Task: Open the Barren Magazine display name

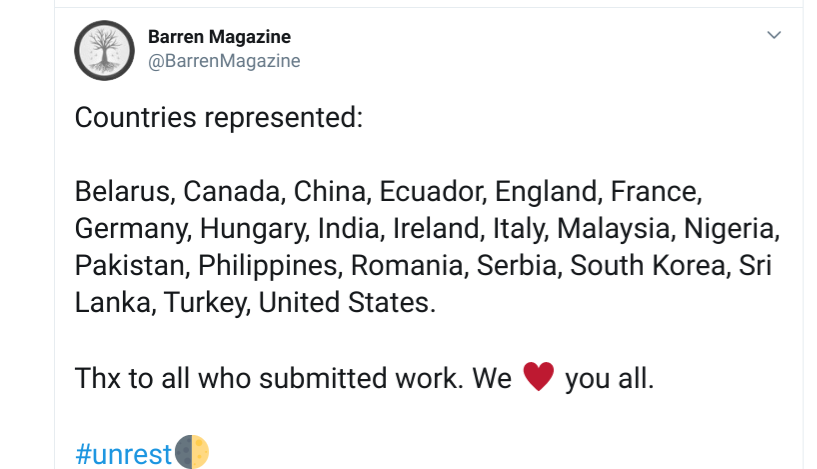Action: pos(219,37)
